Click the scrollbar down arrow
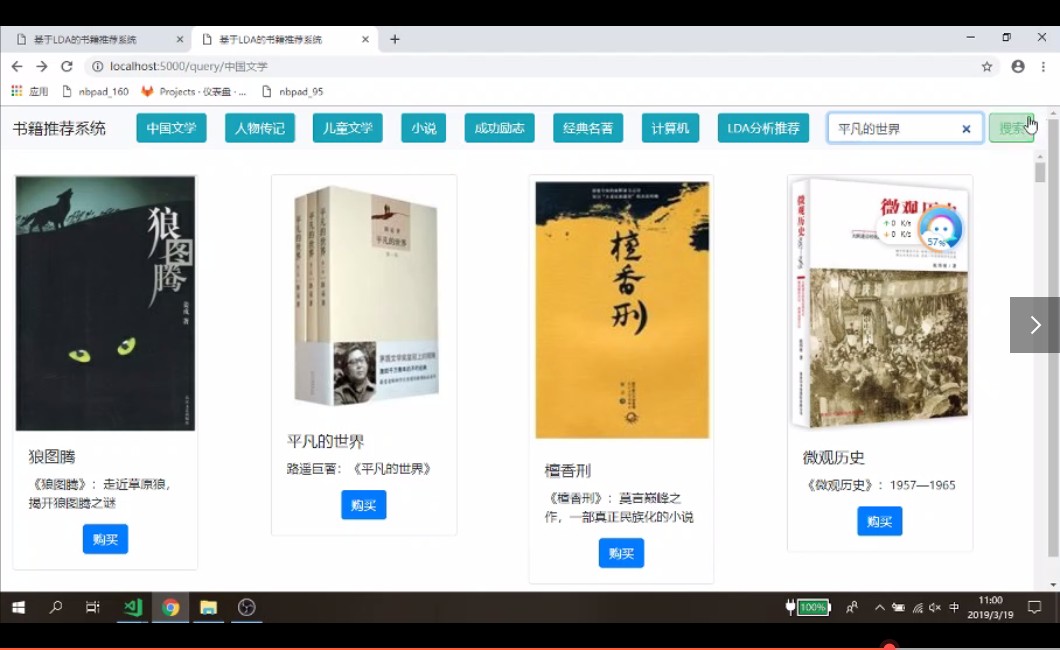The width and height of the screenshot is (1060, 650). tap(1053, 585)
